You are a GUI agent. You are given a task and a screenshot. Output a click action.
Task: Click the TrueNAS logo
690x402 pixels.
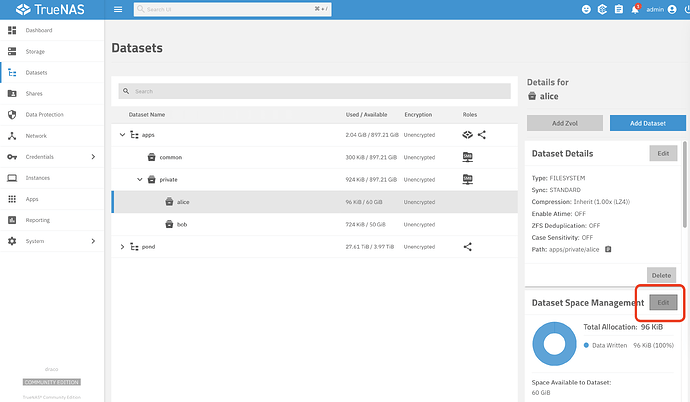pos(50,9)
